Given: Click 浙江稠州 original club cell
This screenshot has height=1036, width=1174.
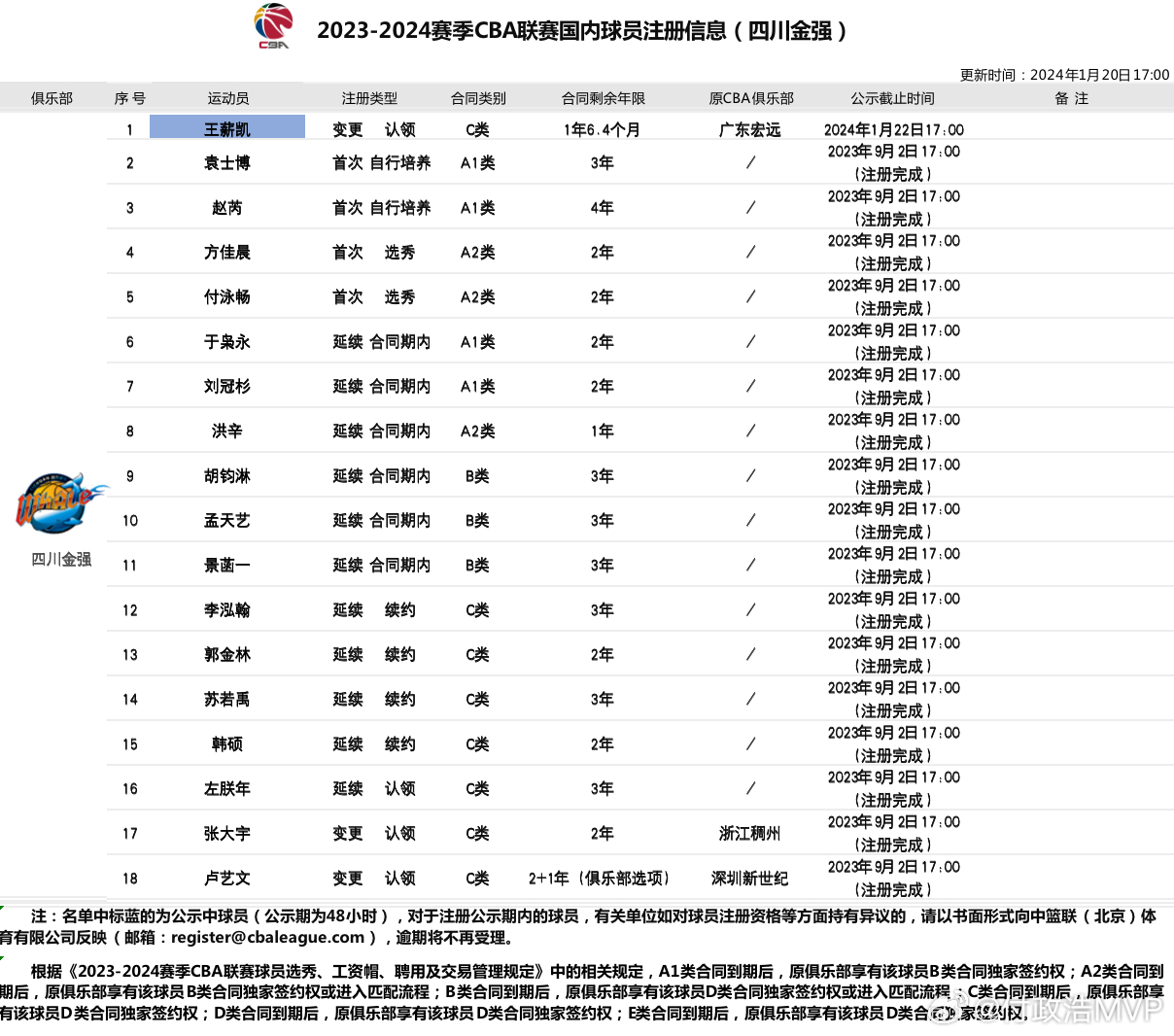Looking at the screenshot, I should tap(749, 834).
